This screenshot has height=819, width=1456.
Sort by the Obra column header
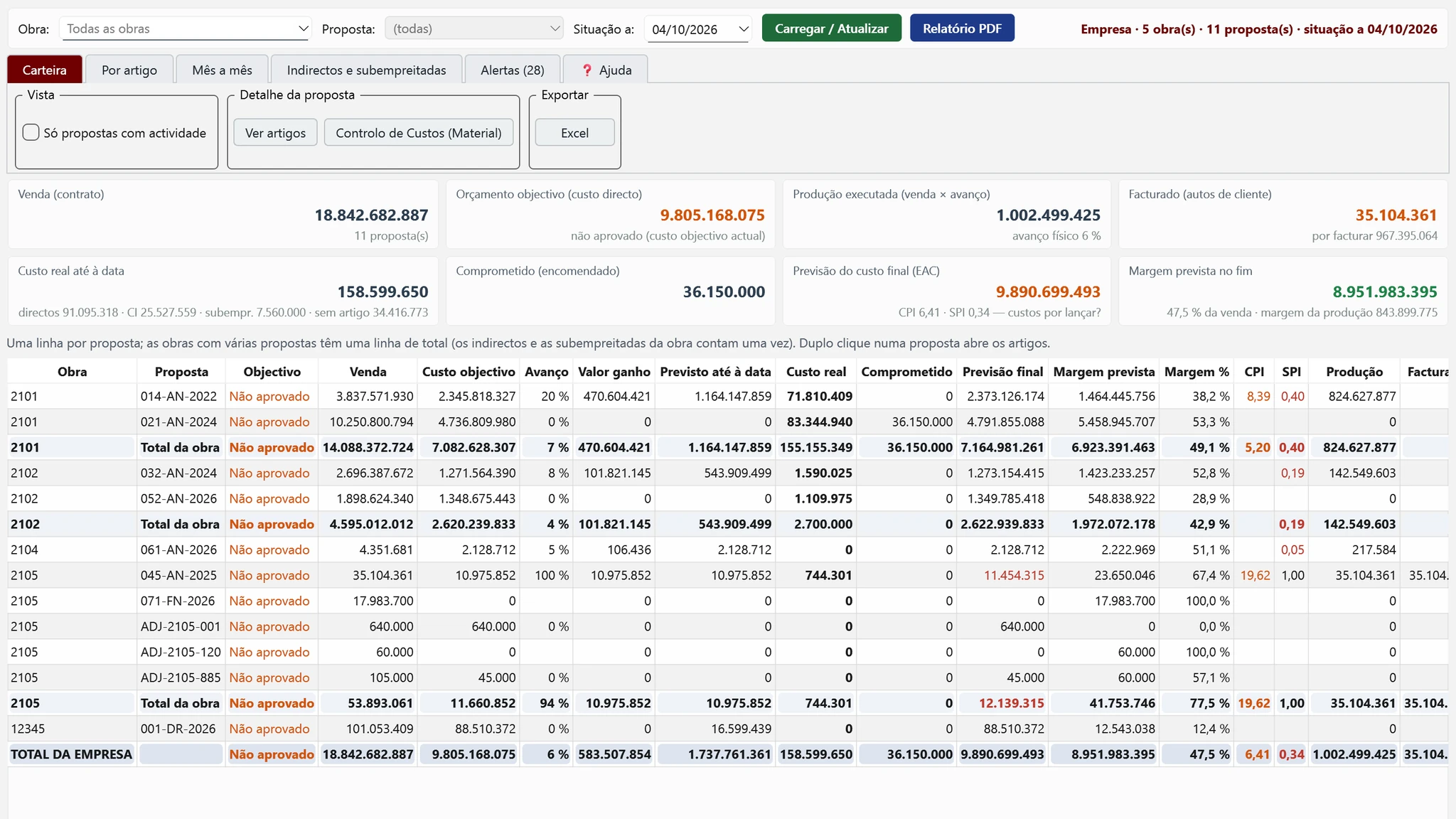(x=73, y=372)
